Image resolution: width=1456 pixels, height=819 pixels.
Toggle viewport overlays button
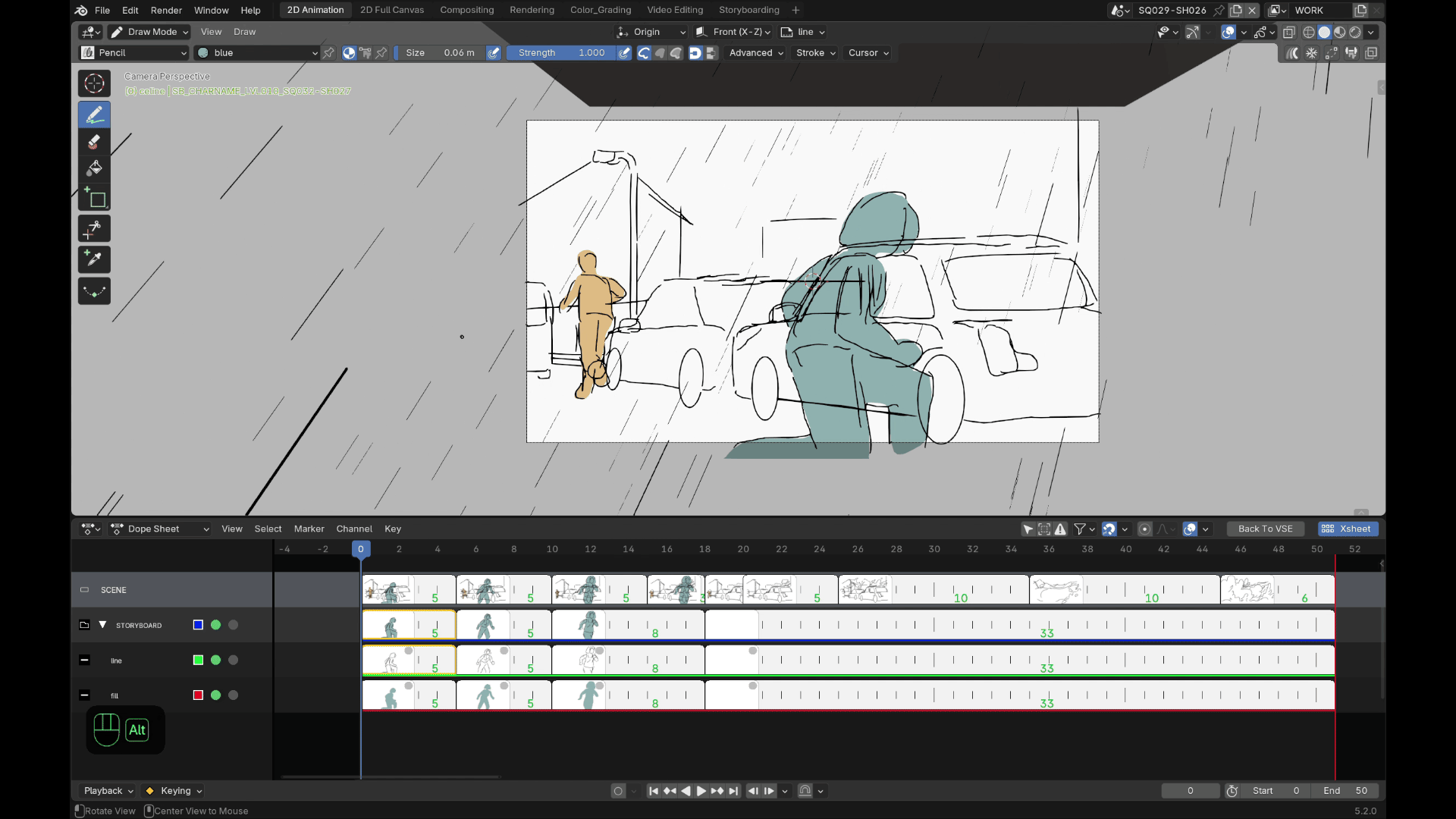point(1228,32)
